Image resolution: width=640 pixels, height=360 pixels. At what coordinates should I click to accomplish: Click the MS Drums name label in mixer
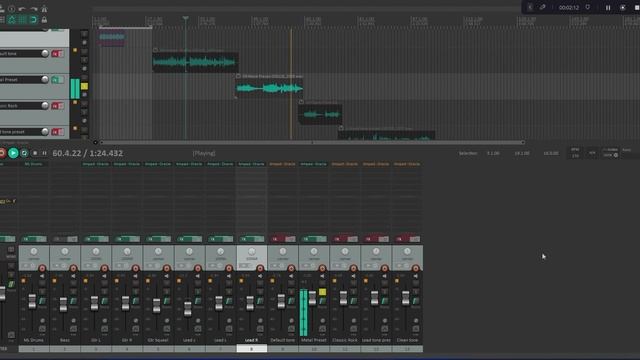point(33,340)
